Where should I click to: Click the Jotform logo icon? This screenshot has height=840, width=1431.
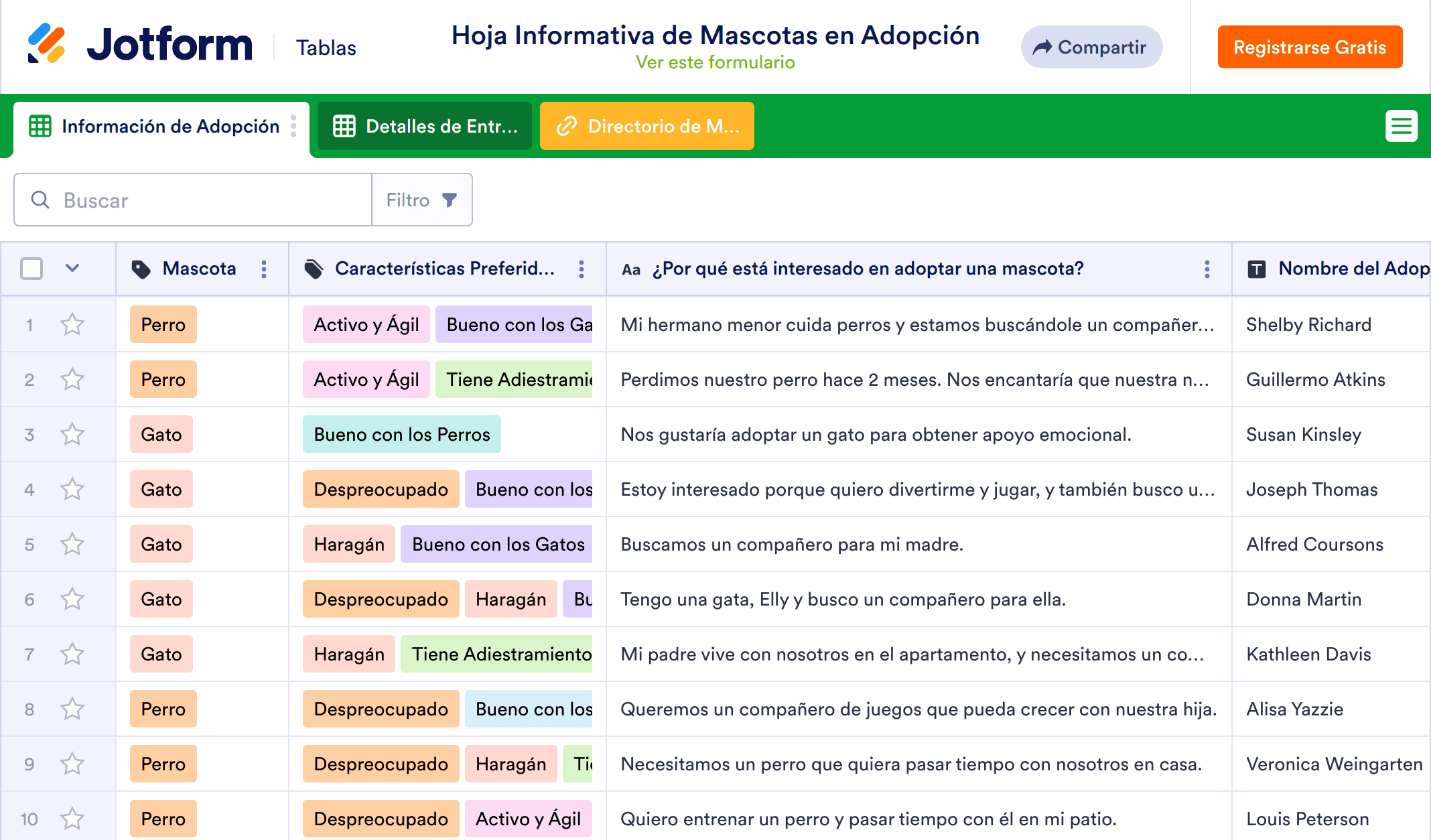[x=46, y=44]
